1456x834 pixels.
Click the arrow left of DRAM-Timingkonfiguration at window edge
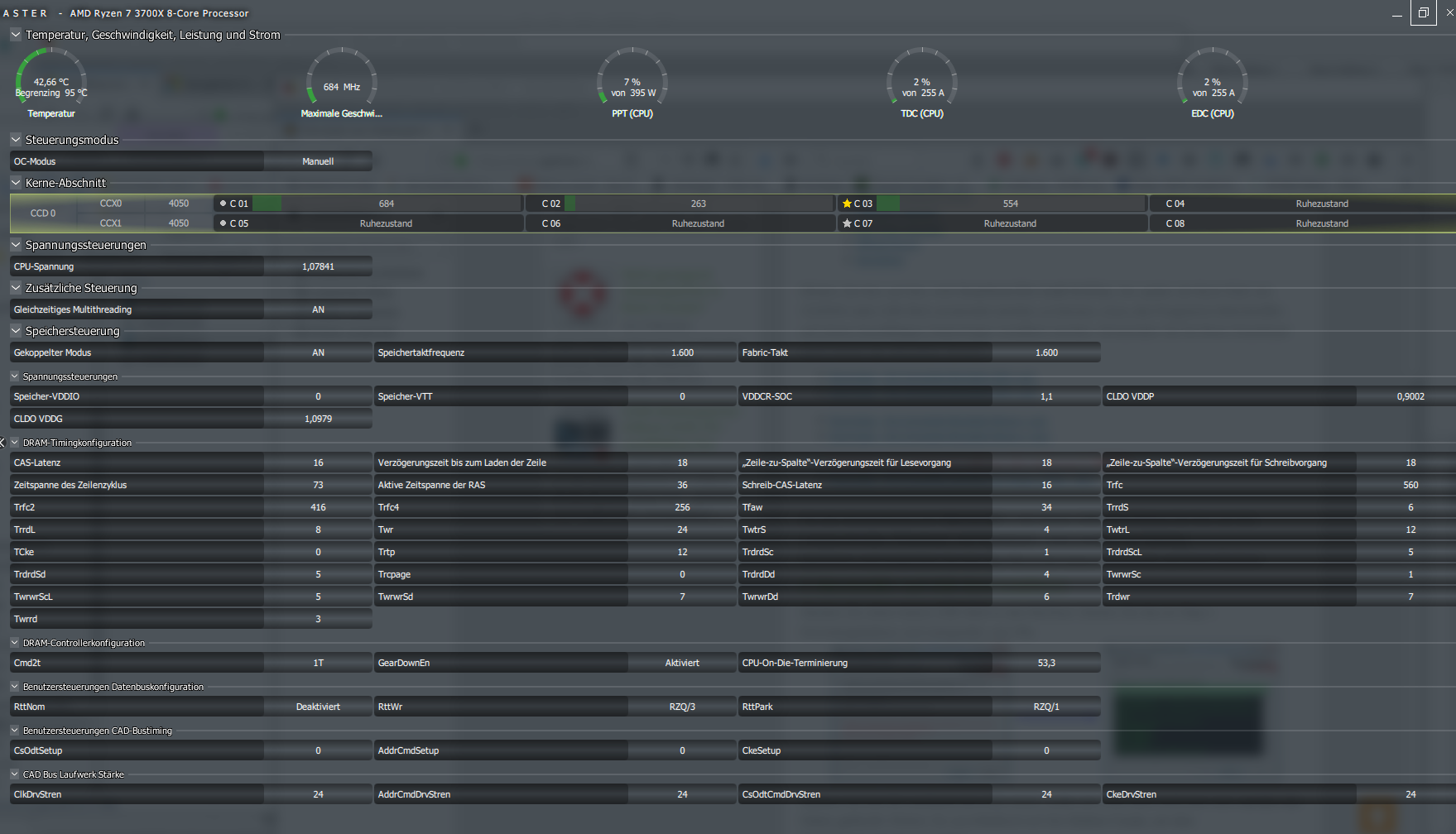(2, 443)
